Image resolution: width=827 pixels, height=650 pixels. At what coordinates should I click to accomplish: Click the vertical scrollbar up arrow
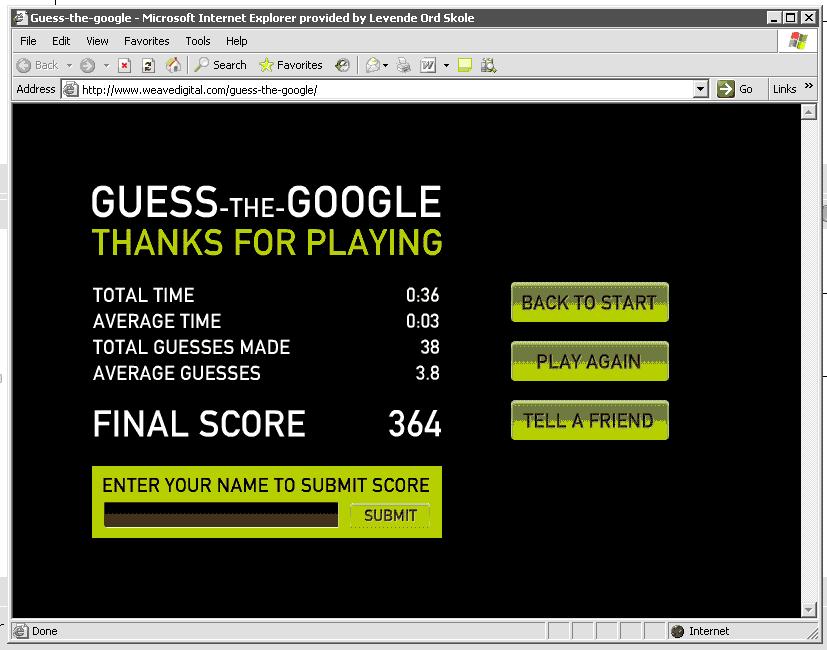tap(809, 112)
